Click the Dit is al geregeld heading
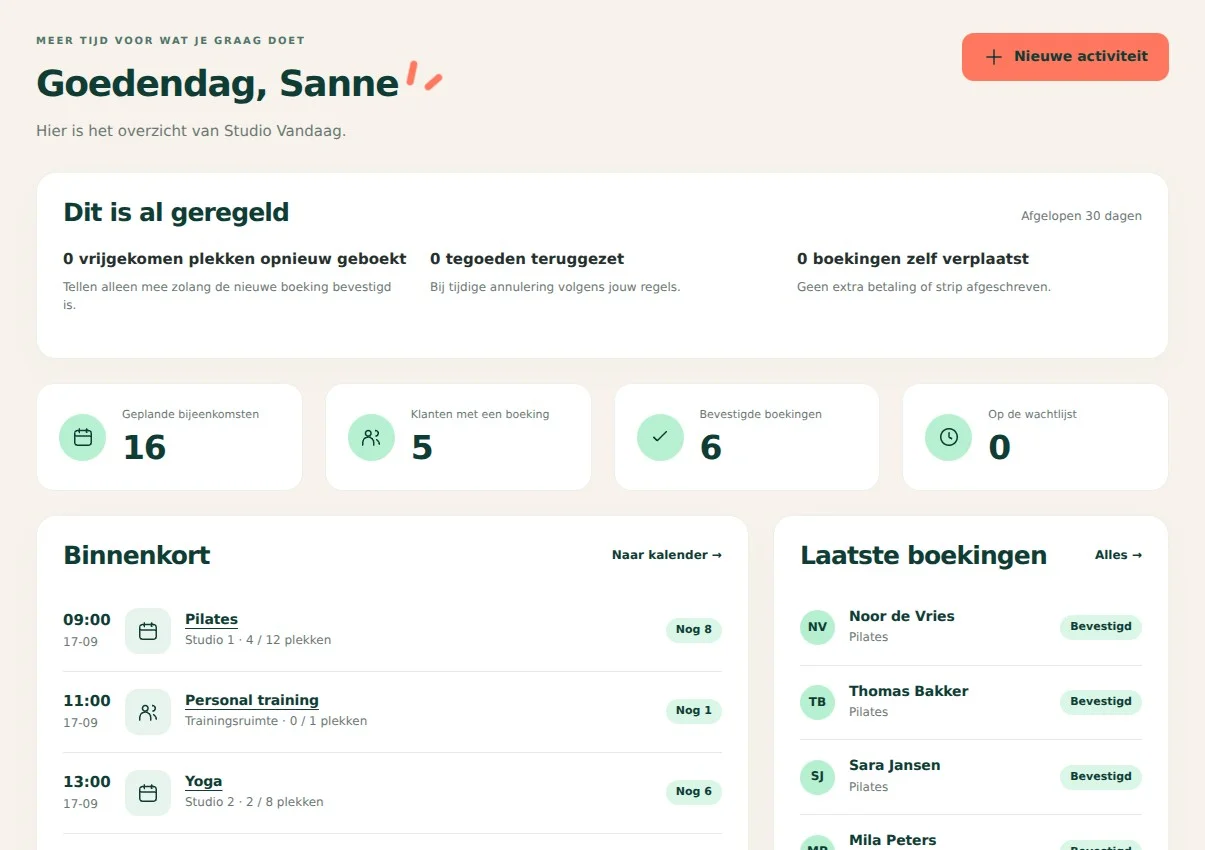This screenshot has height=850, width=1205. tap(176, 213)
